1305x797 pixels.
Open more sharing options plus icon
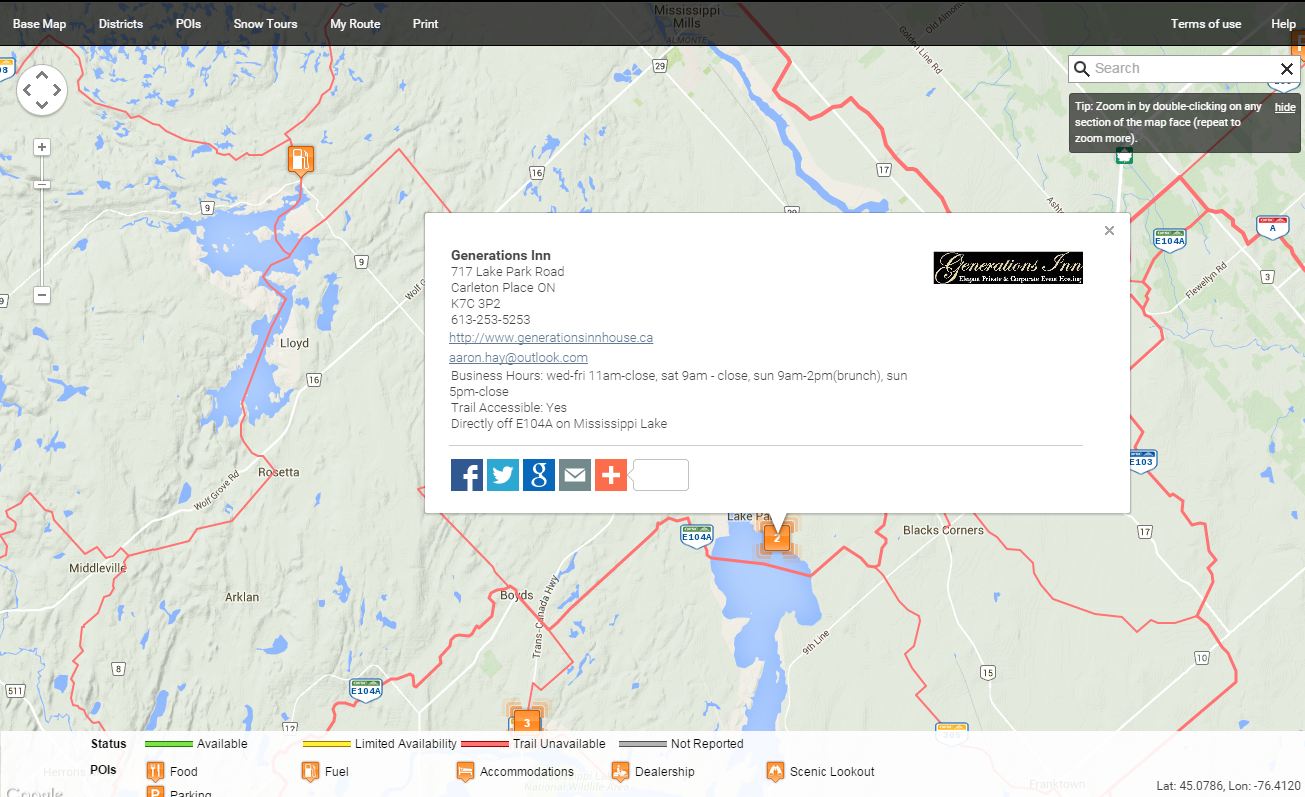[611, 475]
